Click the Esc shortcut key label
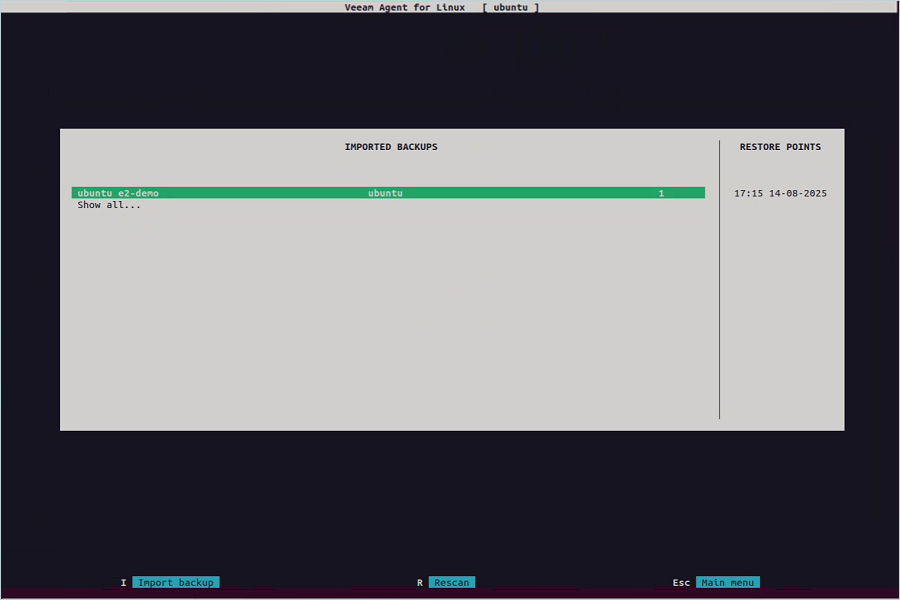 click(x=681, y=582)
